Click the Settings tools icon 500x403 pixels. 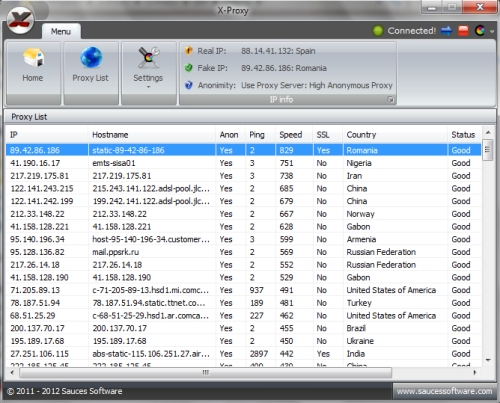tap(149, 58)
